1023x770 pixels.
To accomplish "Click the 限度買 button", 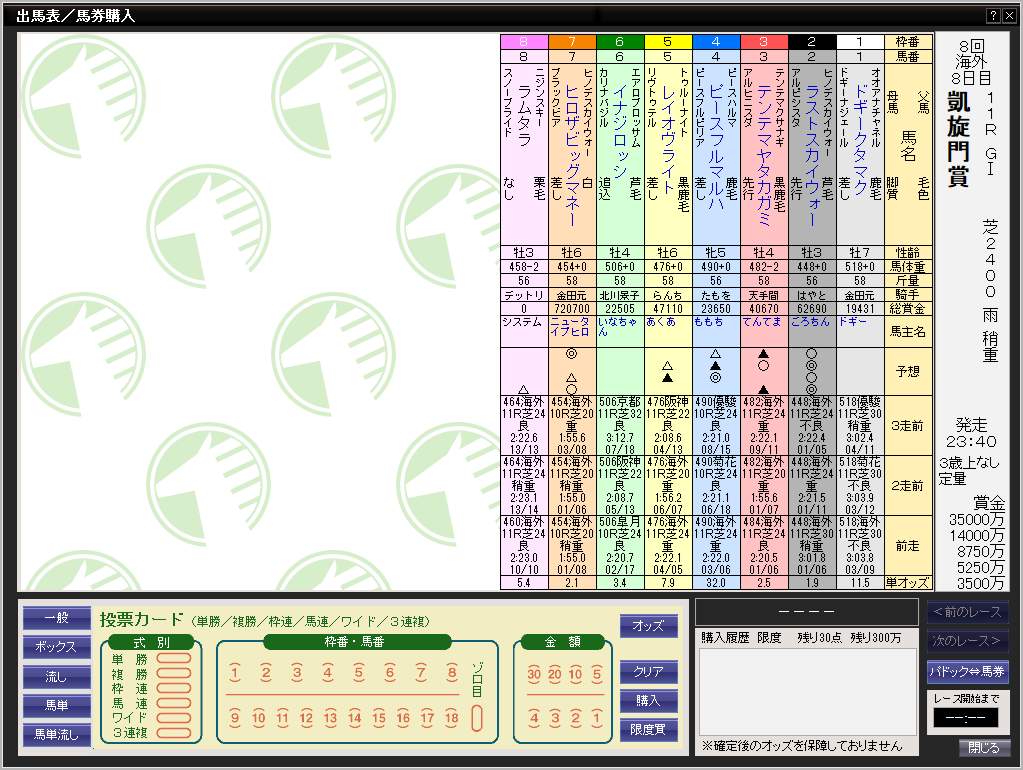I will 648,730.
